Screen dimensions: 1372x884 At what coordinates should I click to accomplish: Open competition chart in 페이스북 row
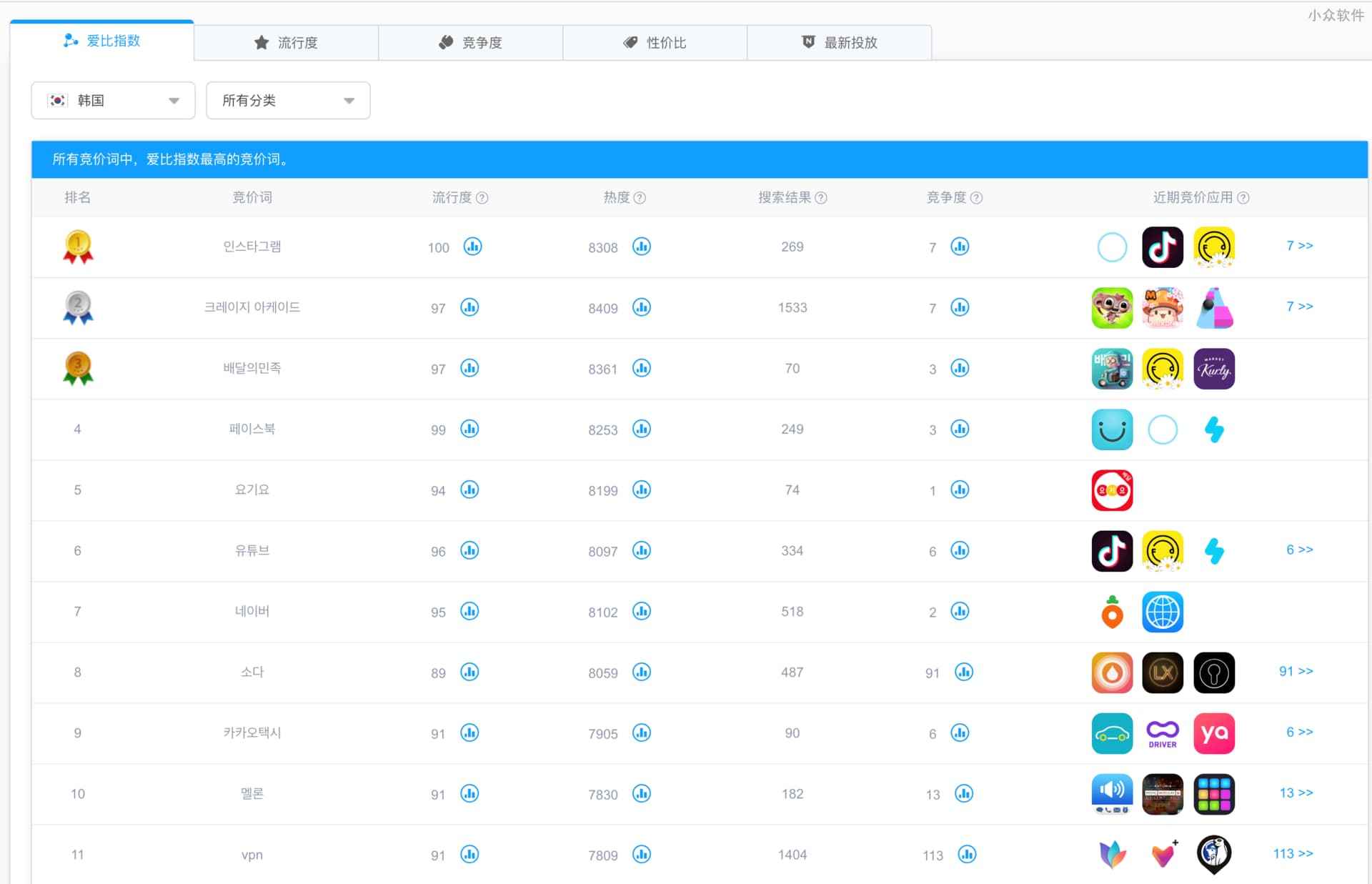(x=960, y=429)
